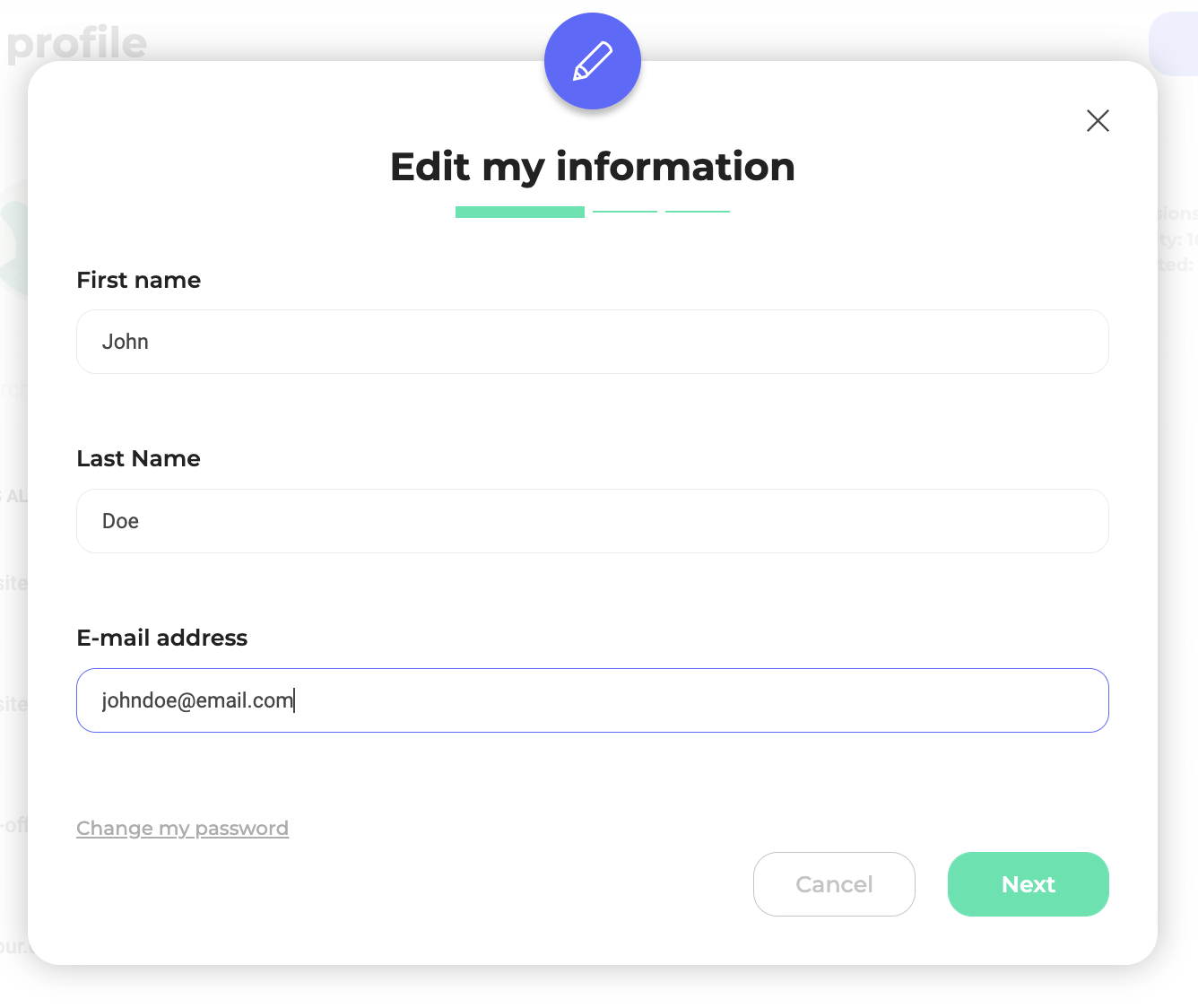Select the first thick green step indicator
Image resolution: width=1198 pixels, height=1008 pixels.
click(x=519, y=213)
